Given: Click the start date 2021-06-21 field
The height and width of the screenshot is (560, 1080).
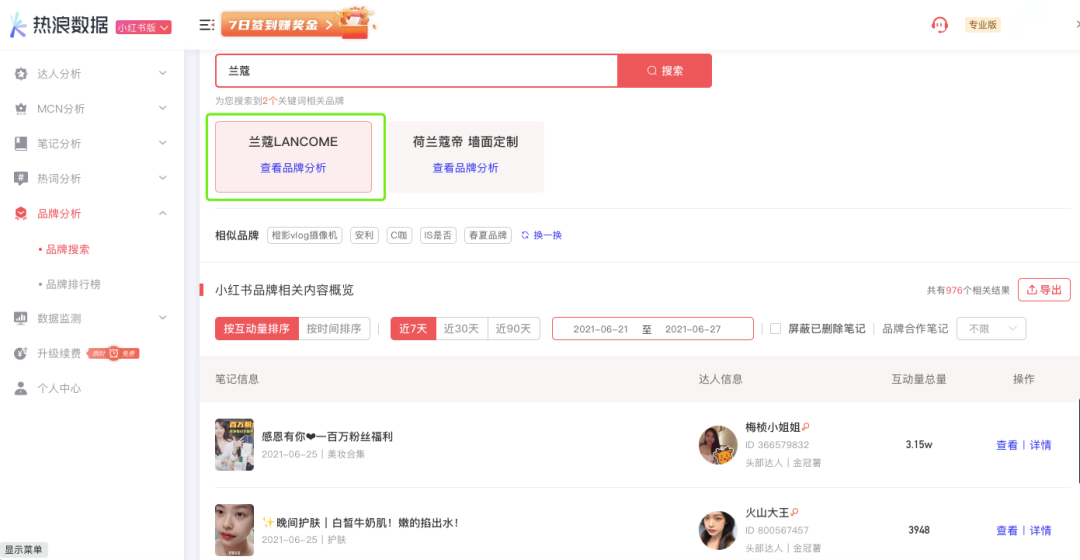Looking at the screenshot, I should (x=601, y=329).
